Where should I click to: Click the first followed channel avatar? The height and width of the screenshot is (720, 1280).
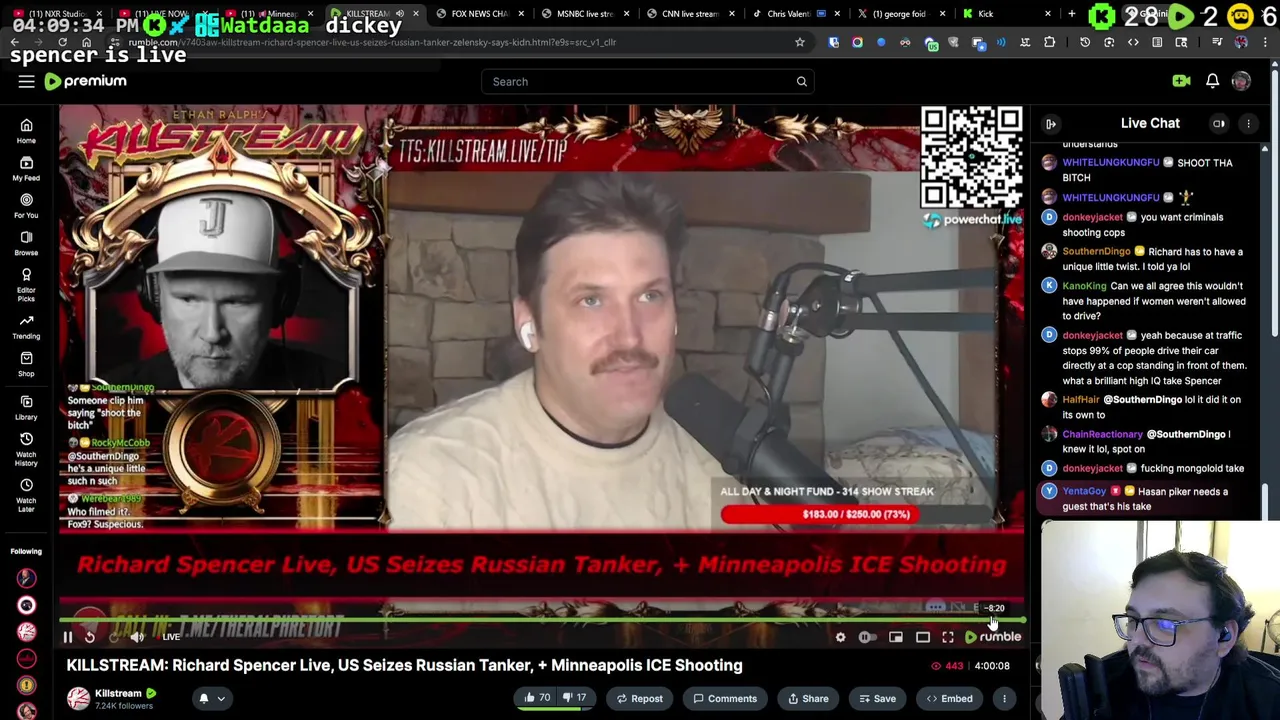pos(26,578)
